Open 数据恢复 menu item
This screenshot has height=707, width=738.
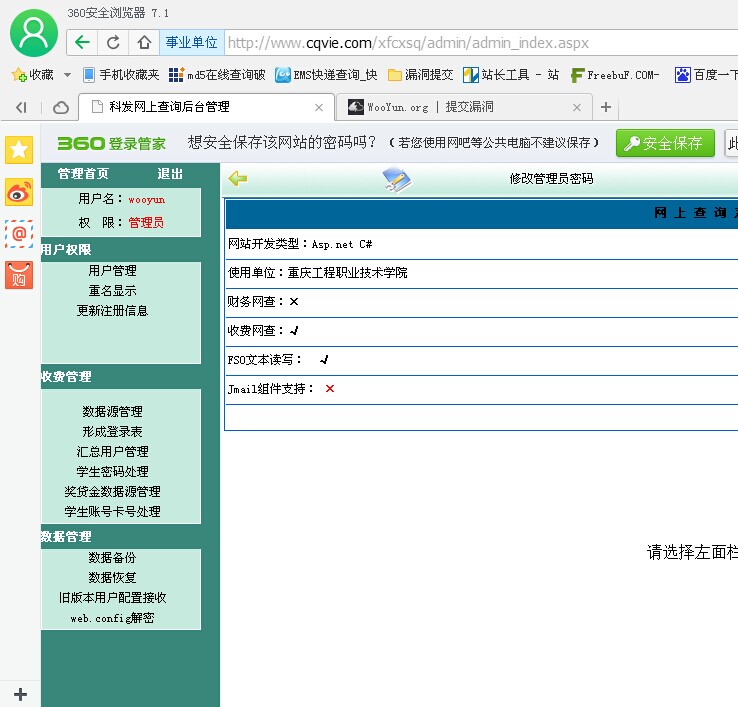point(112,578)
